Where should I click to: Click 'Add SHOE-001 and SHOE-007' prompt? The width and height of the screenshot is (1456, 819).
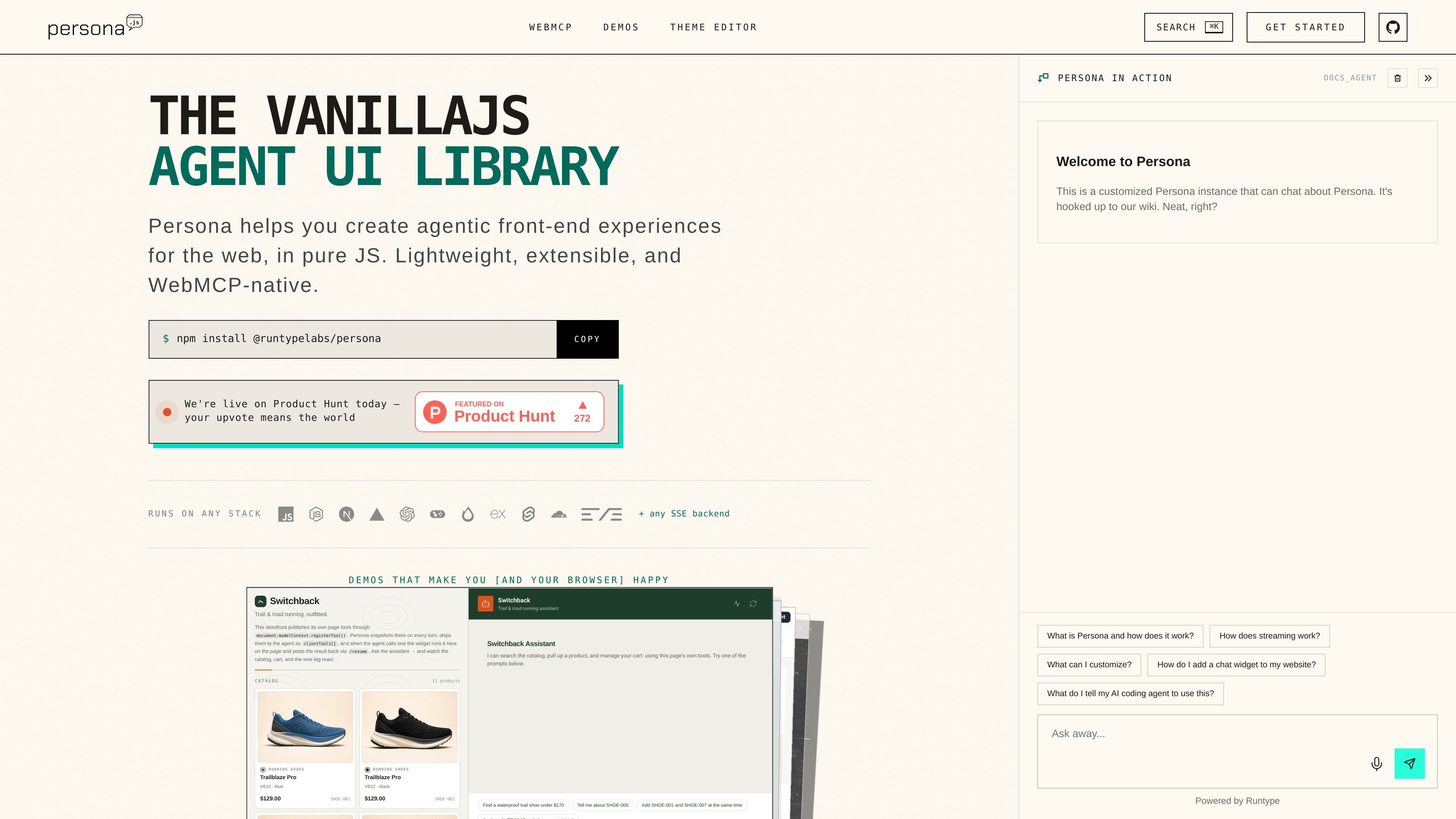[x=692, y=805]
